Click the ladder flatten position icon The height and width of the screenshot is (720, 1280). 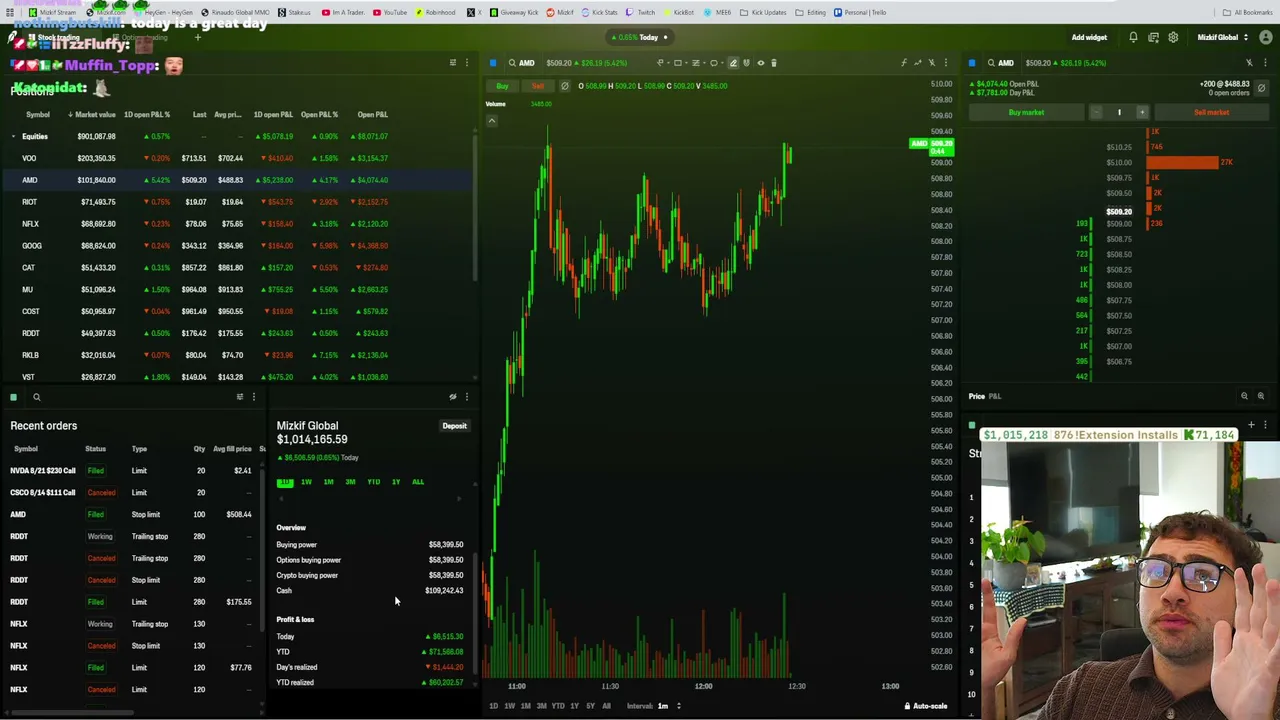pyautogui.click(x=1261, y=87)
